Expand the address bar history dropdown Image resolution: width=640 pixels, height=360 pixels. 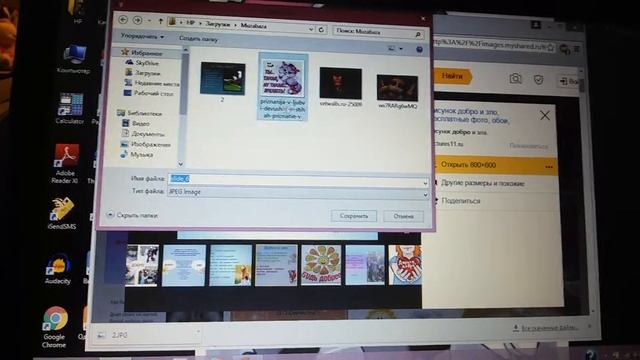[x=311, y=29]
